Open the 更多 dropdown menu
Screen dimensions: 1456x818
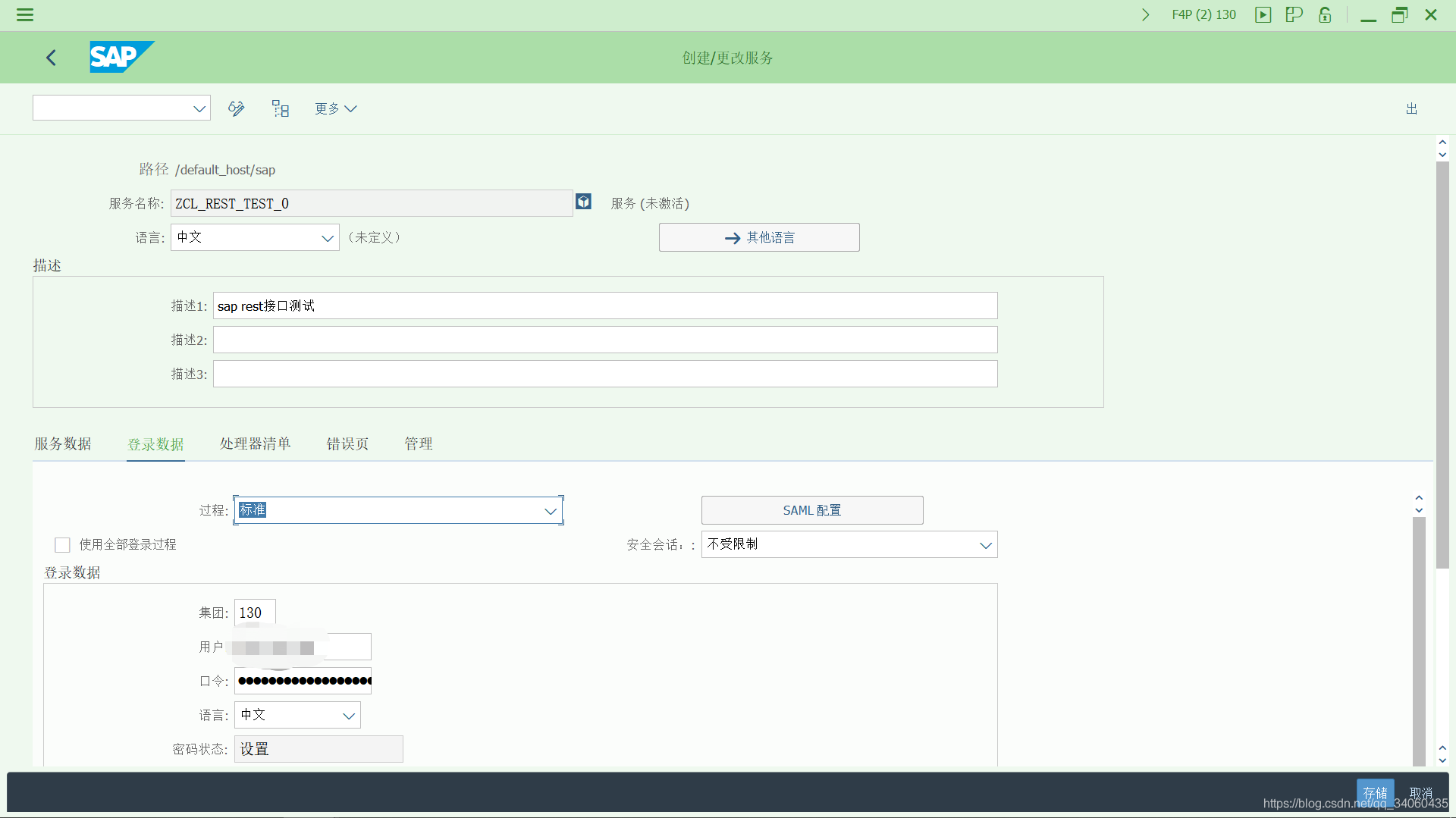tap(335, 108)
